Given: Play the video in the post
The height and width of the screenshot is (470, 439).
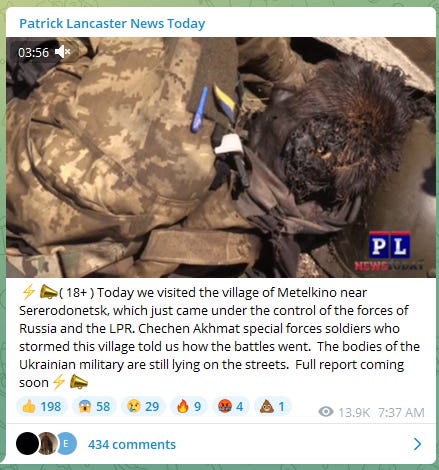Looking at the screenshot, I should click(221, 157).
